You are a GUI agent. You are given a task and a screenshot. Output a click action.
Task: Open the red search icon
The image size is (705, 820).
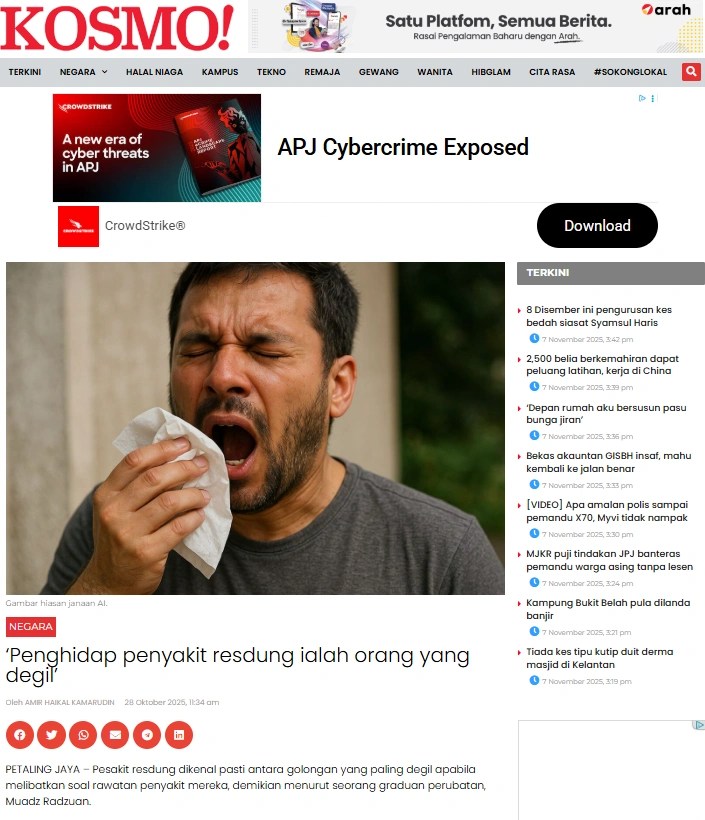click(x=691, y=72)
